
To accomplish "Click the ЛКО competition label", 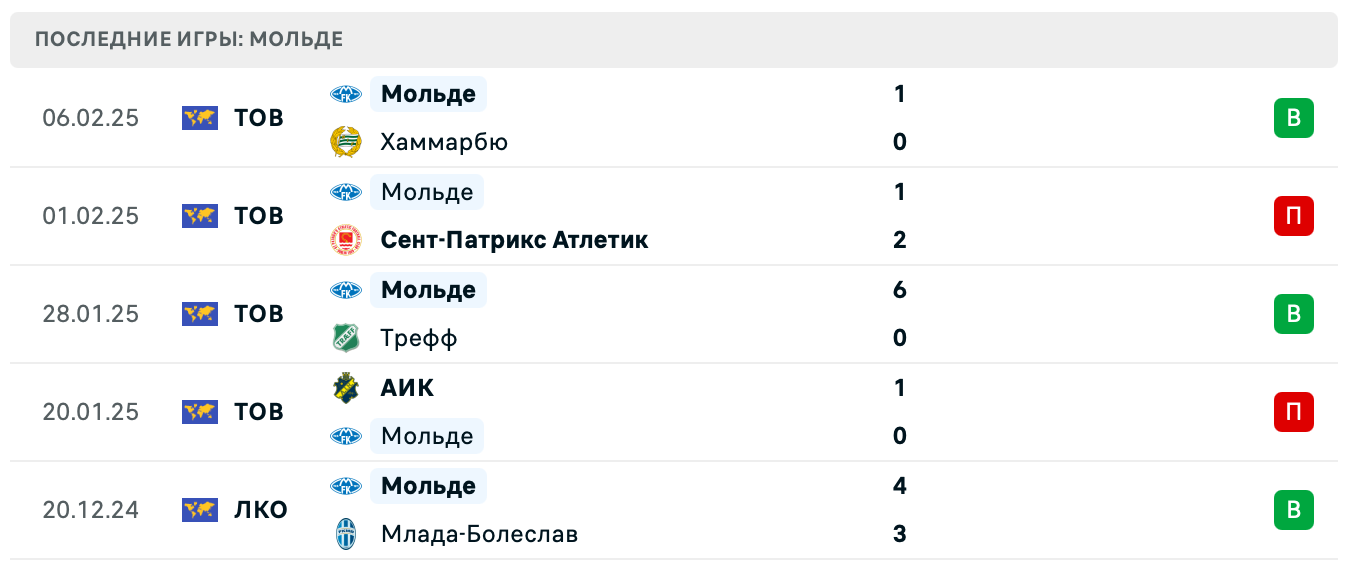I will (x=259, y=510).
